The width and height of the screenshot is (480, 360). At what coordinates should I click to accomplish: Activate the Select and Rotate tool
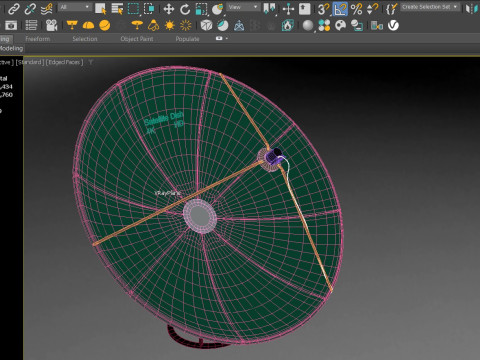point(185,9)
